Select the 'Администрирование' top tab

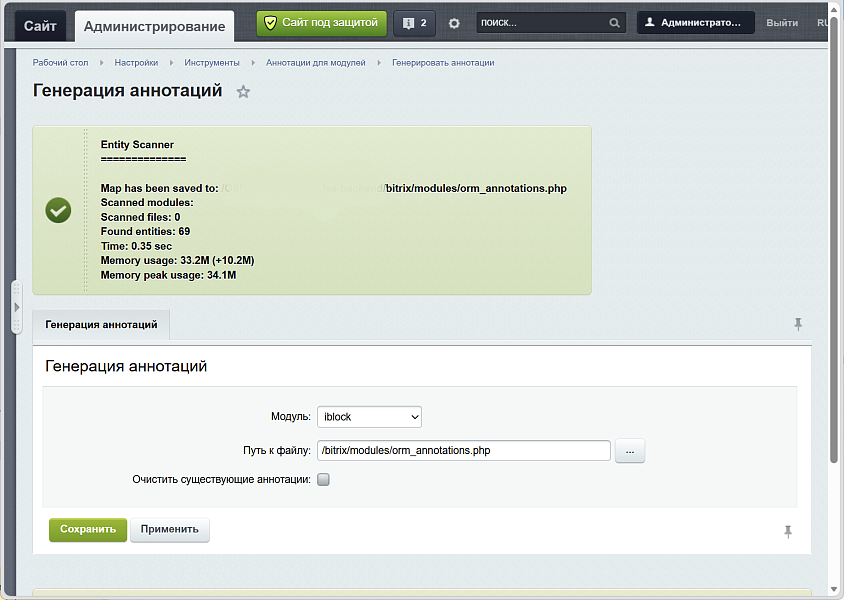(154, 25)
